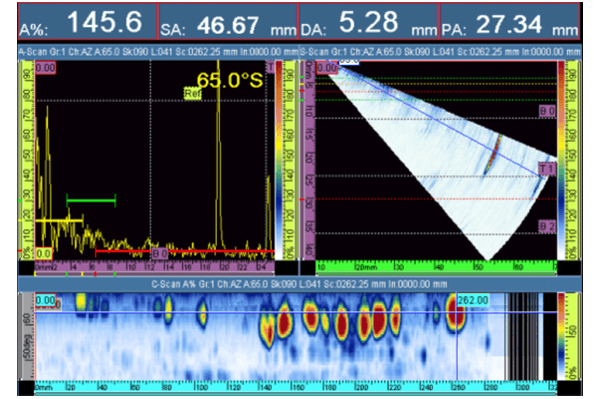Click the 65.0°S angle label

[x=230, y=81]
